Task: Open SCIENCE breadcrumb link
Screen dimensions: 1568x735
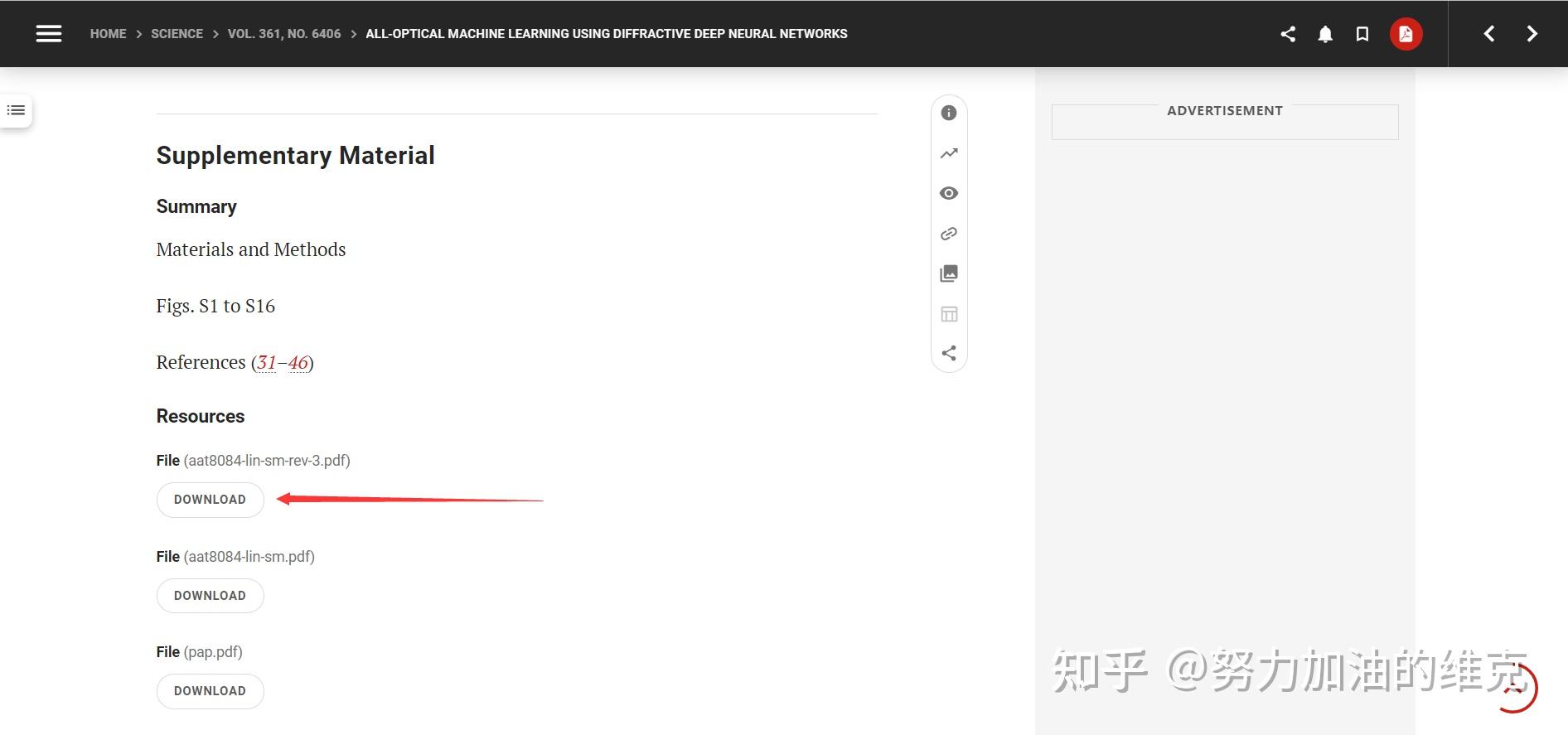Action: [177, 34]
